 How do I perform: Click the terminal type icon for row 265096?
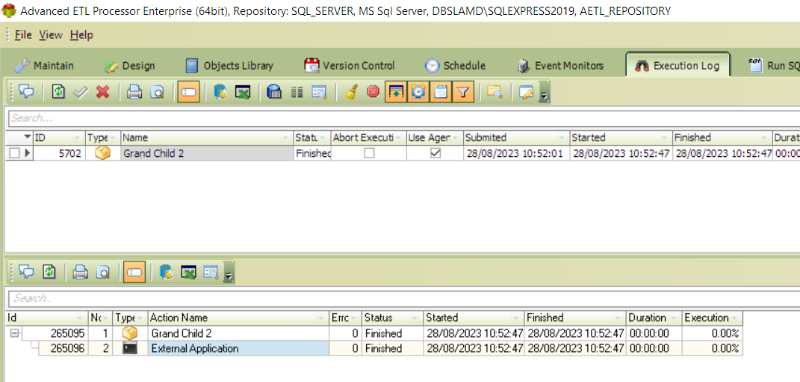(x=130, y=349)
